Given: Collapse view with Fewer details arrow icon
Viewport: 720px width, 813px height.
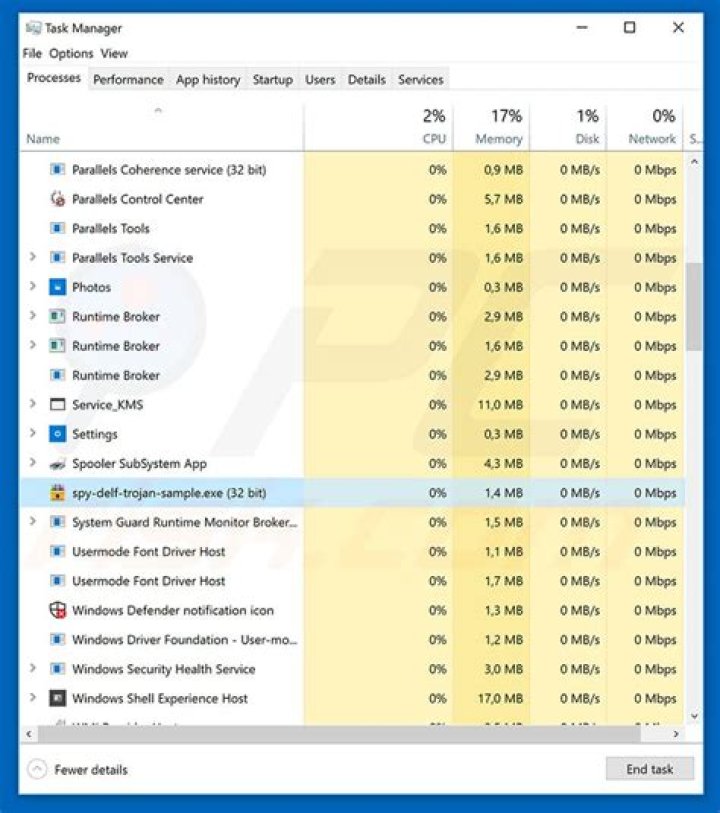Looking at the screenshot, I should (37, 769).
